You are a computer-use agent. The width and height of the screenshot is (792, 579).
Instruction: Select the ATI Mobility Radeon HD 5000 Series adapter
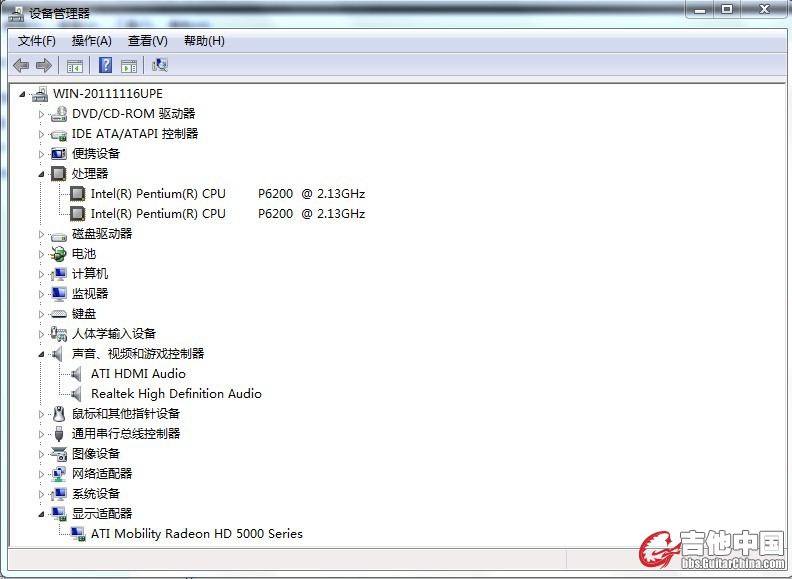[x=196, y=534]
